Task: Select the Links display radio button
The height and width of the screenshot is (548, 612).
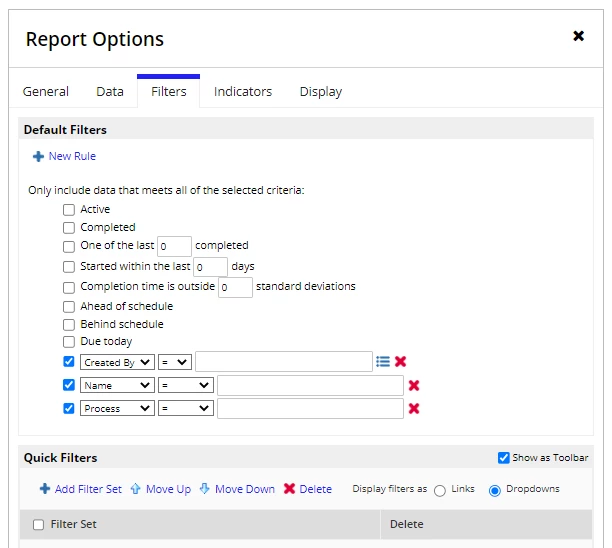Action: 439,490
